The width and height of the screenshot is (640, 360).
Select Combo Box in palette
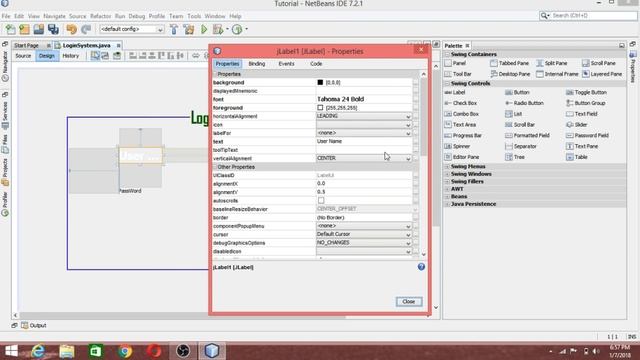[461, 114]
